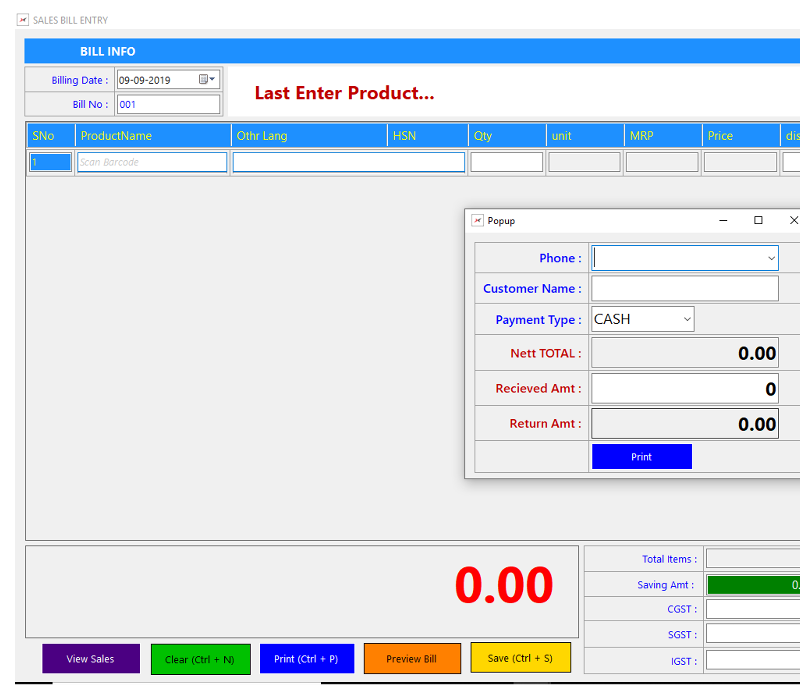This screenshot has width=800, height=700.
Task: Click the Last Enter Product label
Action: (344, 93)
